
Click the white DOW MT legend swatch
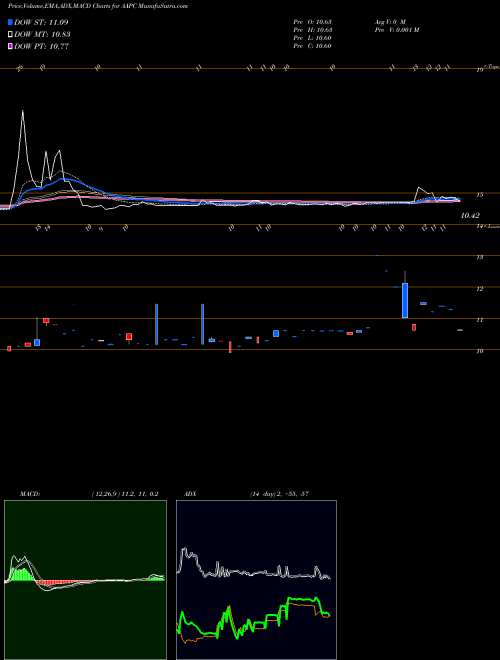(x=10, y=35)
